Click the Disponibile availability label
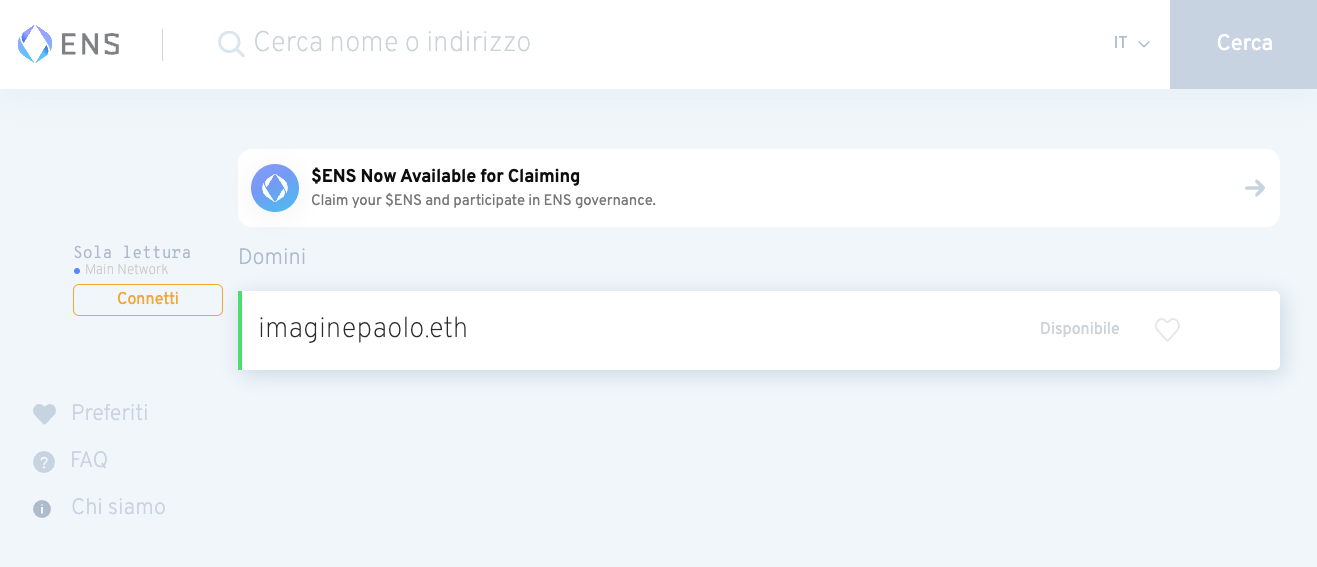 pyautogui.click(x=1079, y=329)
